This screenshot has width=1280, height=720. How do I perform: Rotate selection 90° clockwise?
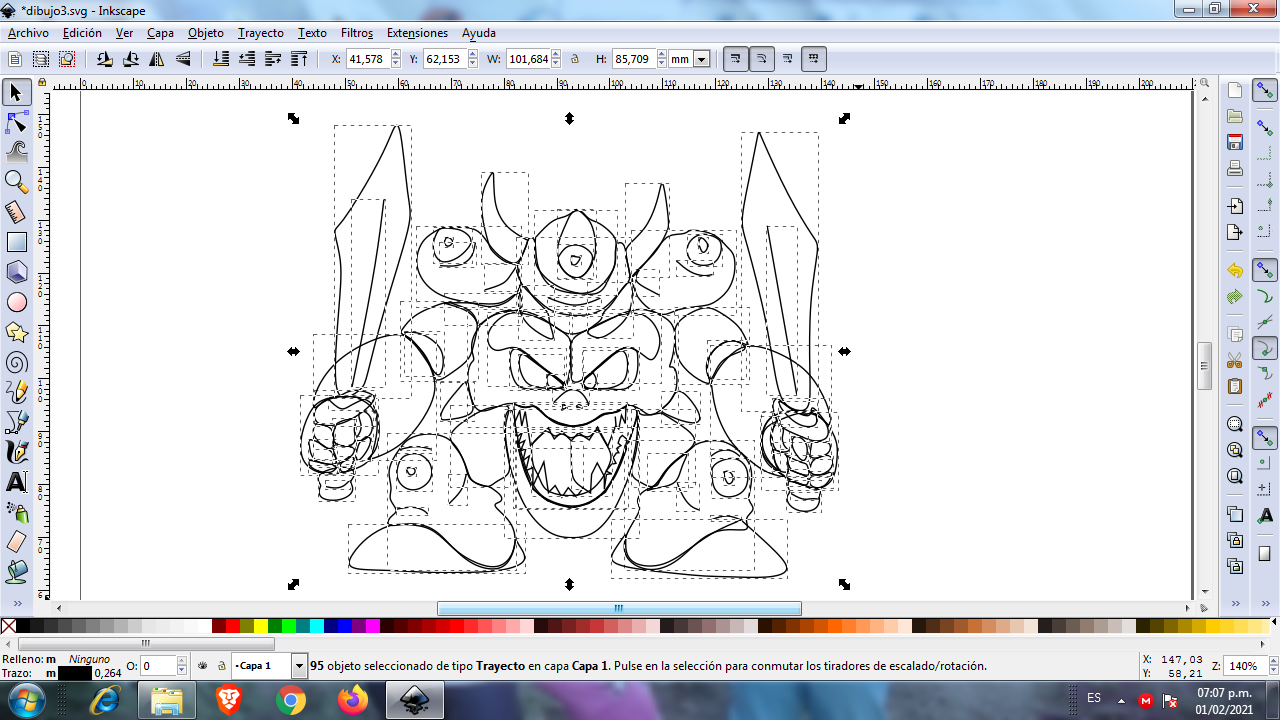130,59
